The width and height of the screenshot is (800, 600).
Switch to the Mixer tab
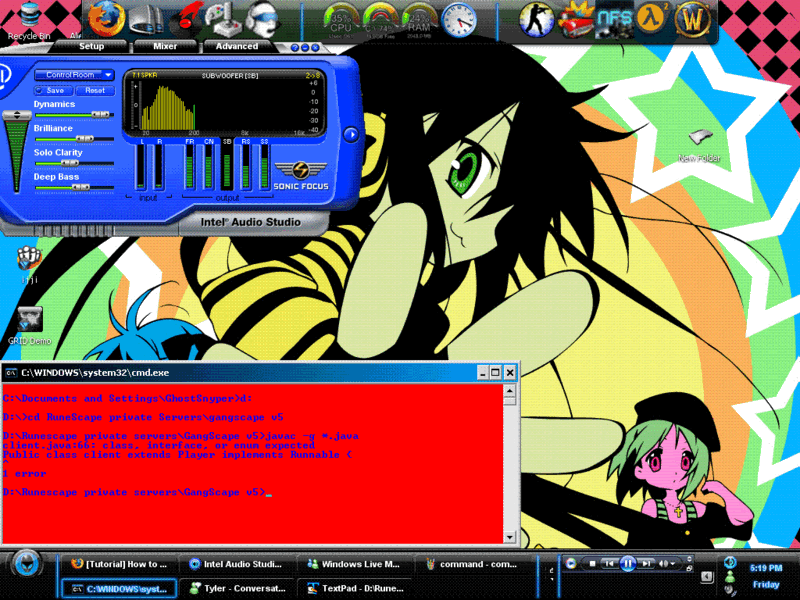point(165,46)
